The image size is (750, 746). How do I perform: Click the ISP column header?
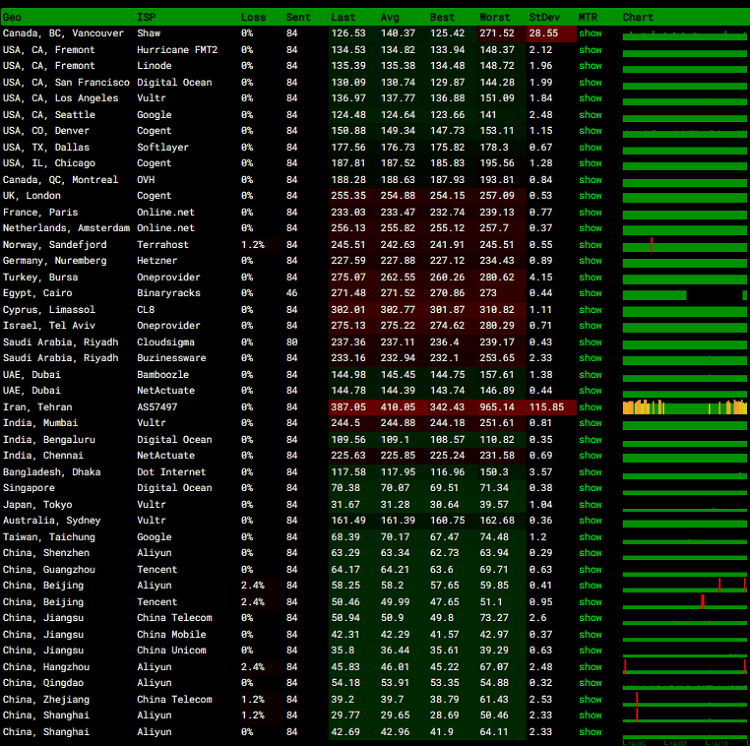tap(146, 17)
